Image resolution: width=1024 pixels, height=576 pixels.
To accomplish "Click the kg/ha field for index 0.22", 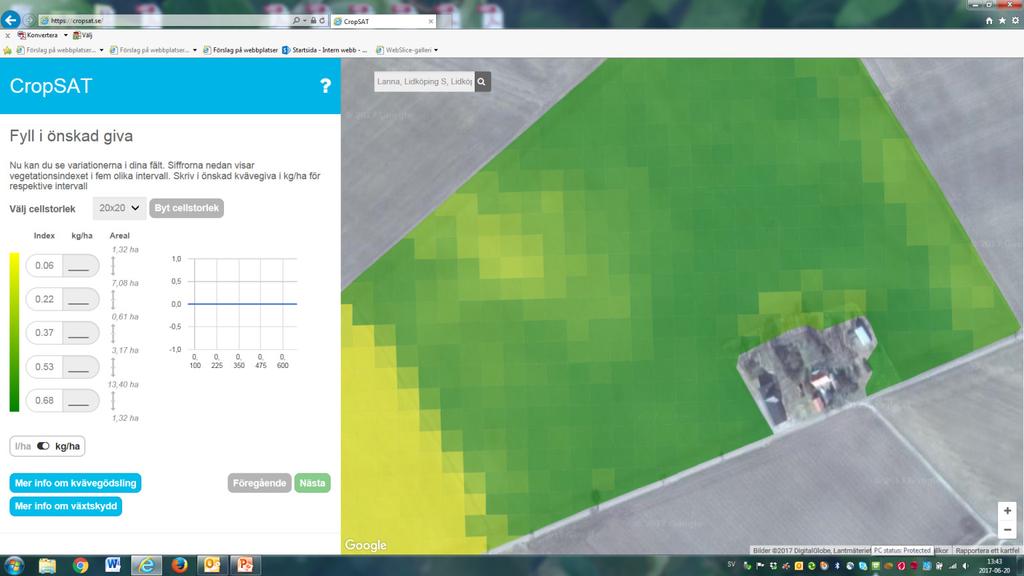I will click(x=79, y=299).
